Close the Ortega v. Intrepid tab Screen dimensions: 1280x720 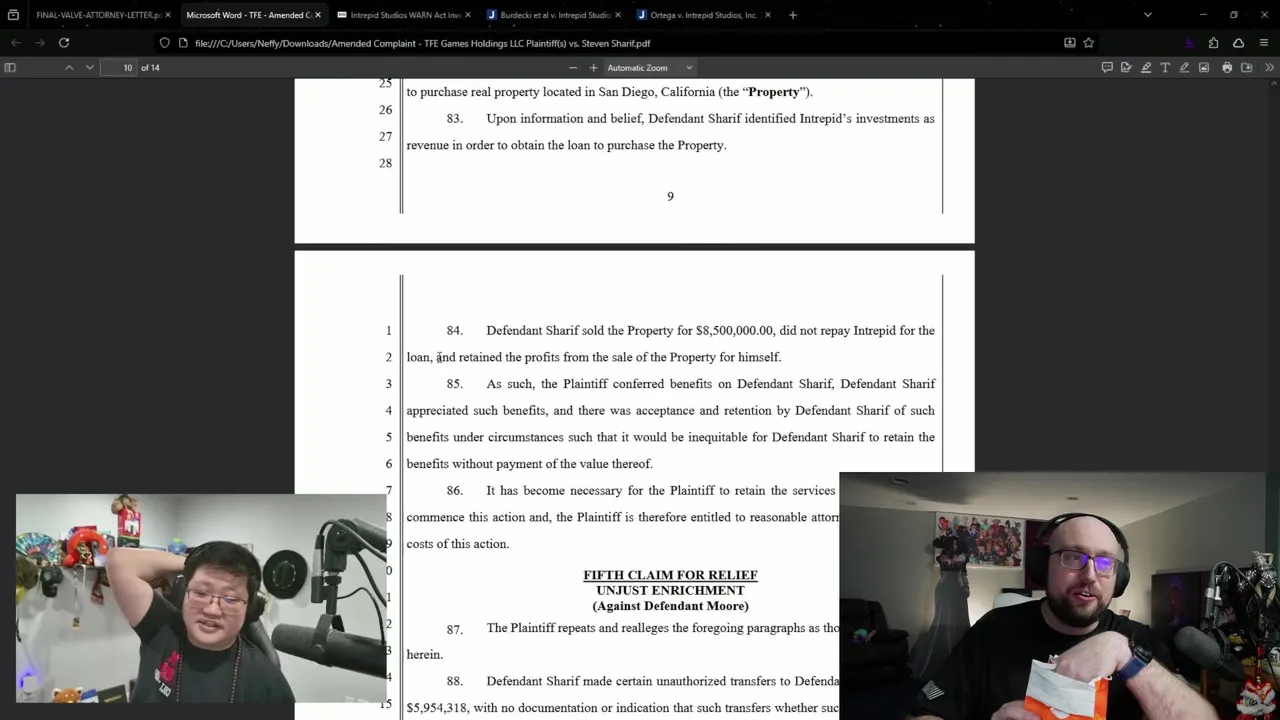click(768, 15)
